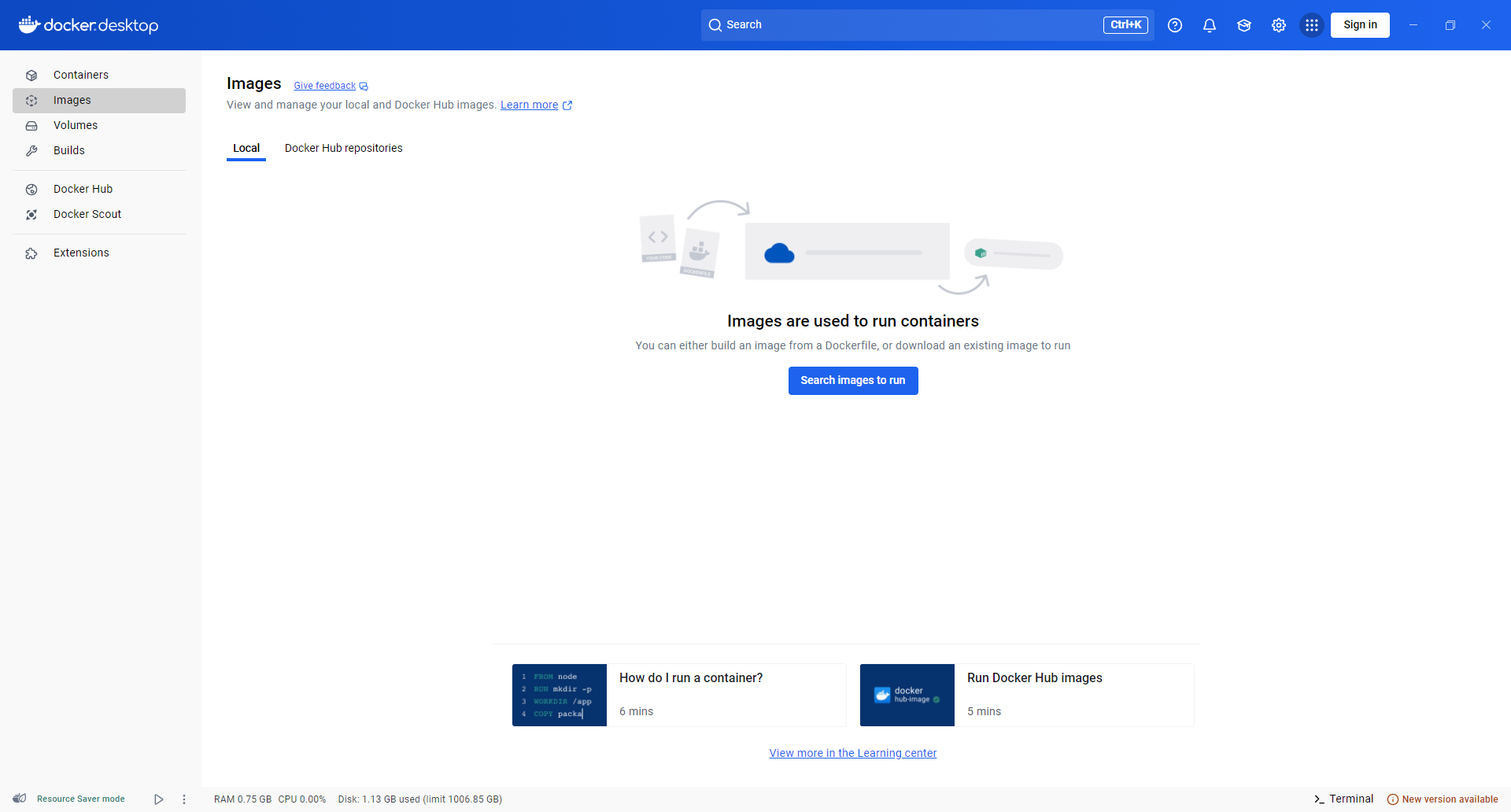This screenshot has width=1511, height=812.
Task: Click the How do I run a container? title
Action: pyautogui.click(x=691, y=678)
